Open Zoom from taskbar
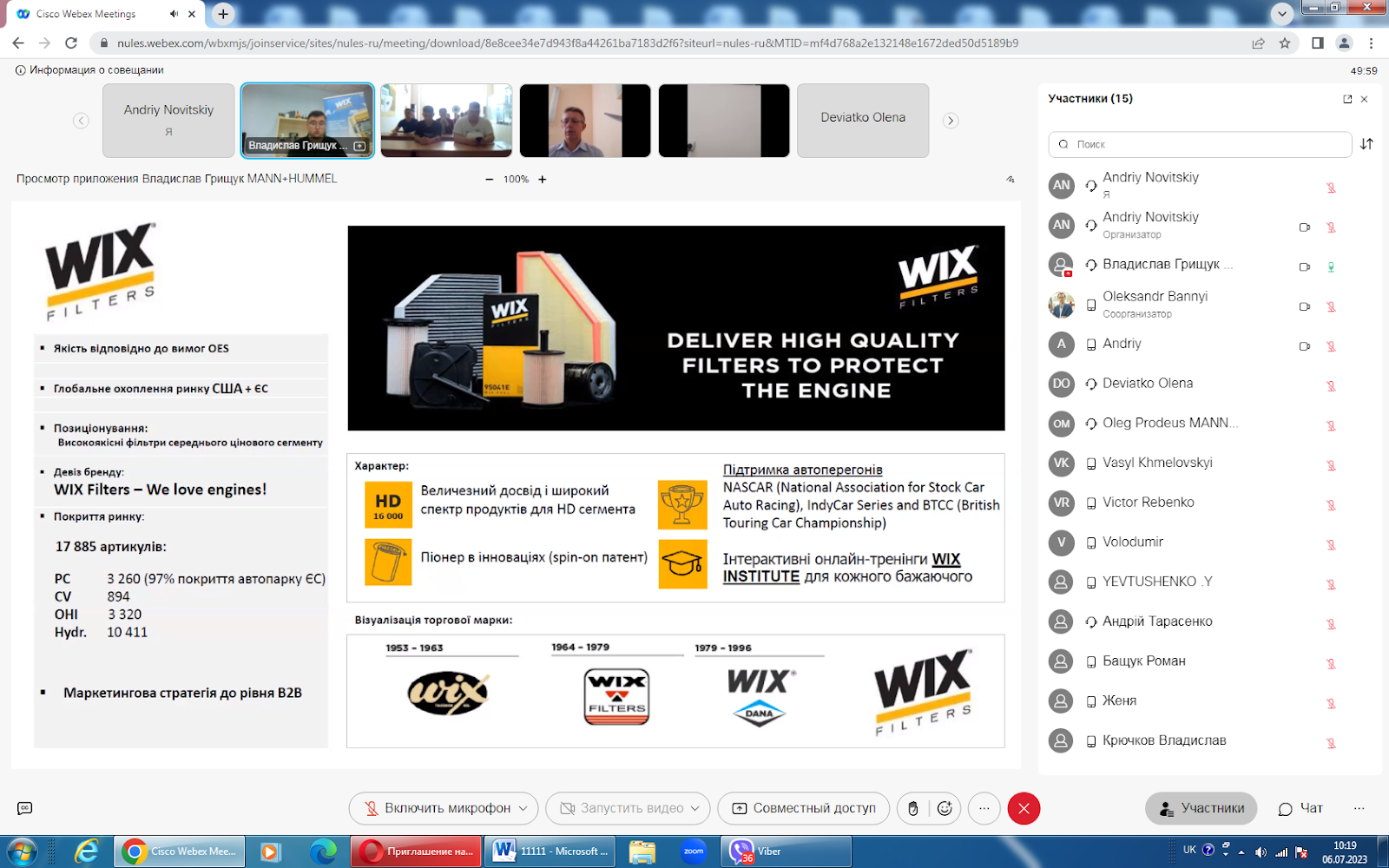The width and height of the screenshot is (1389, 868). tap(694, 852)
